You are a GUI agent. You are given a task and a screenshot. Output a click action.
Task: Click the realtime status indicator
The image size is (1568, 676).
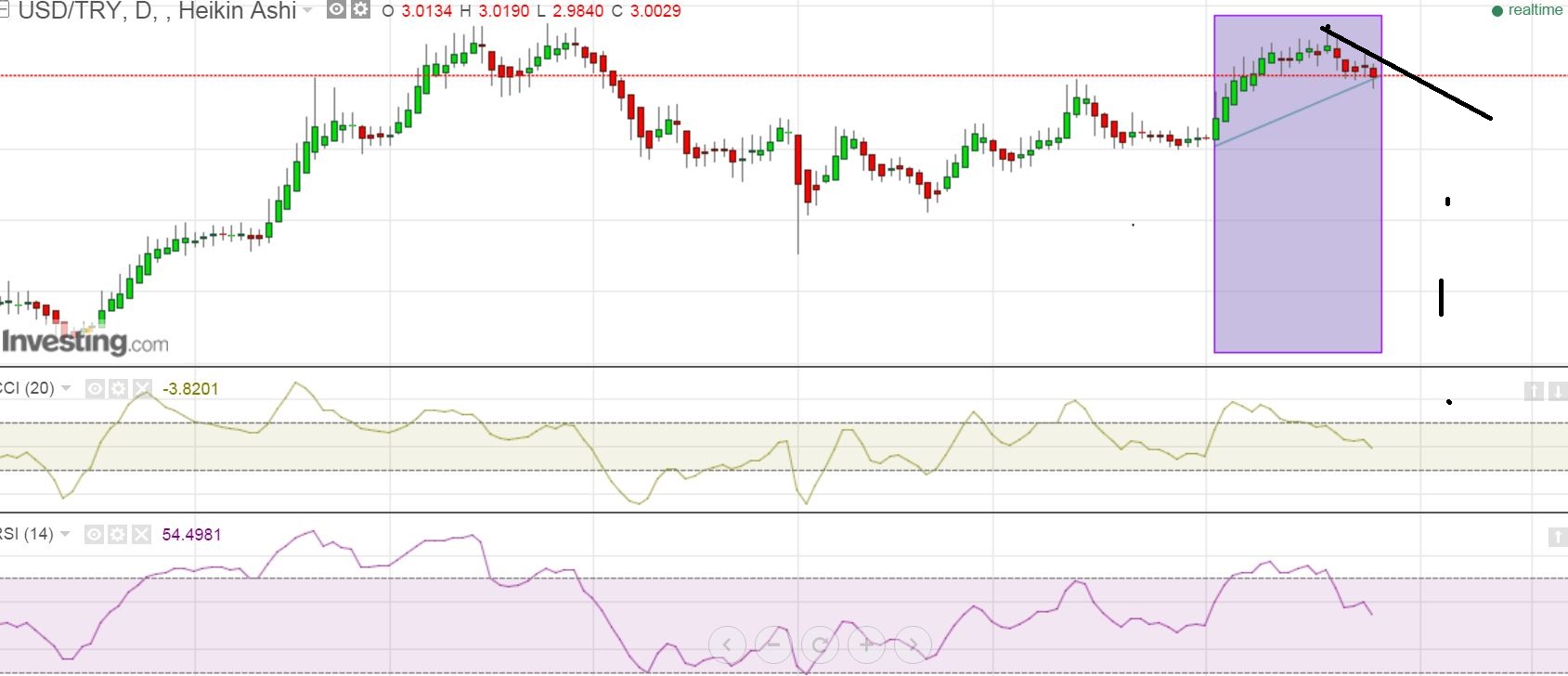pos(1527,10)
